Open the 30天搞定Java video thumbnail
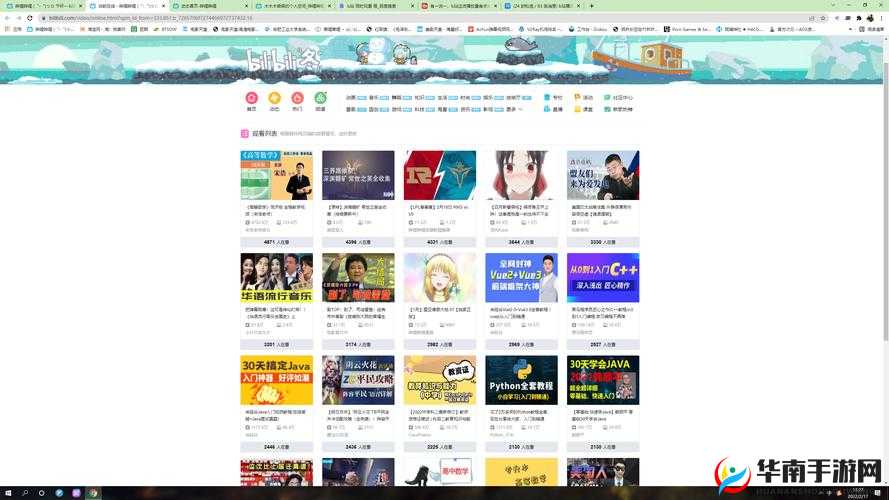The width and height of the screenshot is (889, 500). tap(276, 380)
